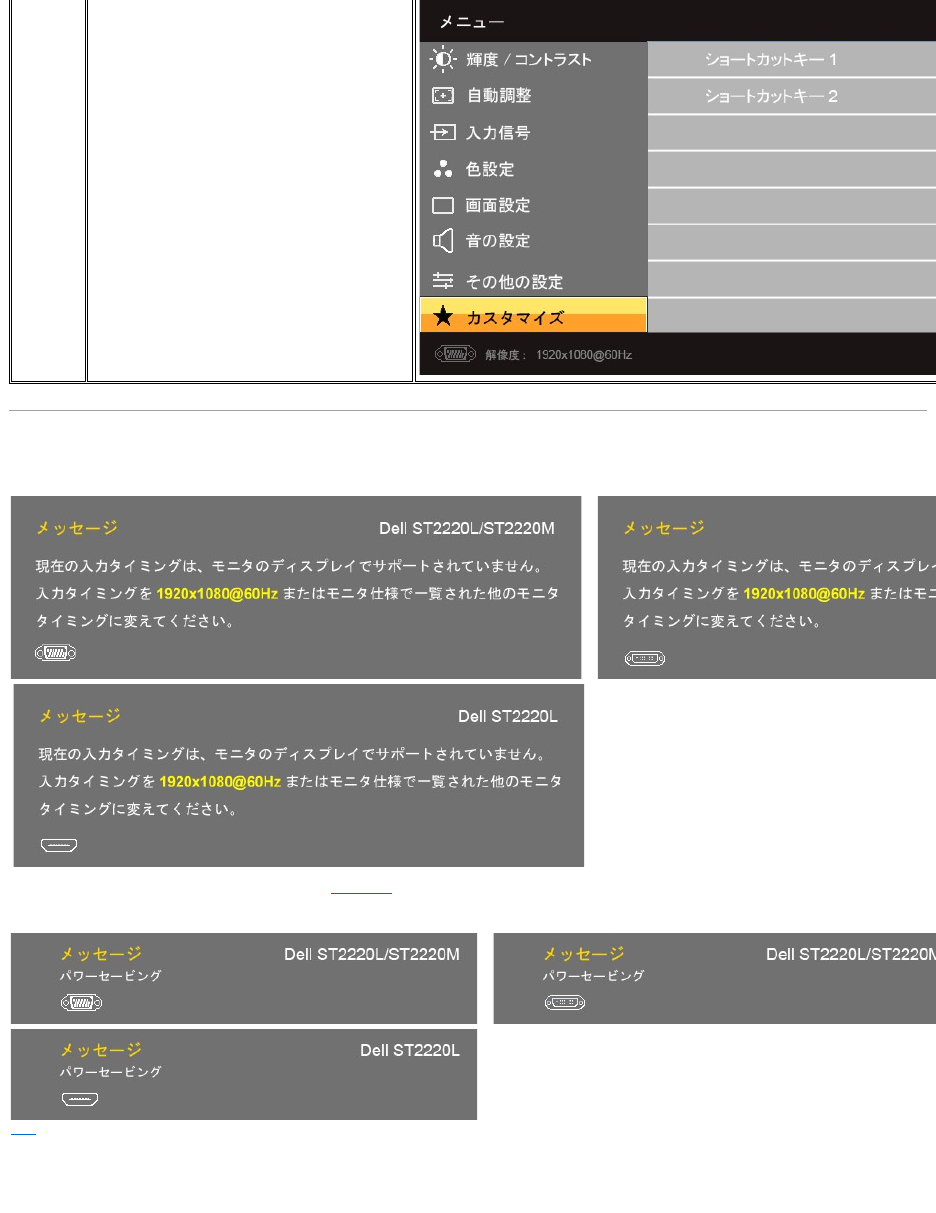The image size is (936, 1213).
Task: Click 1920x1080@60Hz in the HDMI timing message
Action: [220, 781]
